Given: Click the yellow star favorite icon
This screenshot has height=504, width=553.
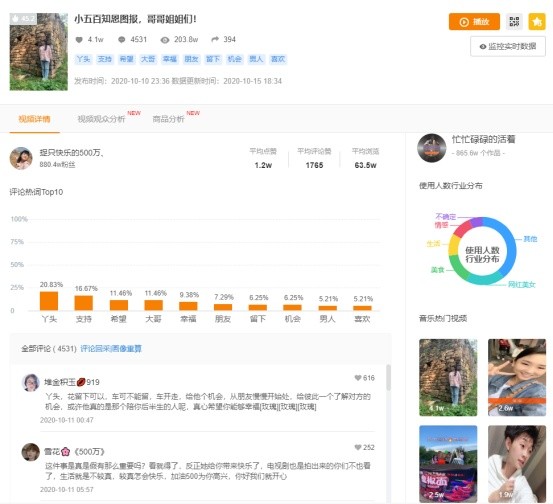Looking at the screenshot, I should [x=537, y=22].
